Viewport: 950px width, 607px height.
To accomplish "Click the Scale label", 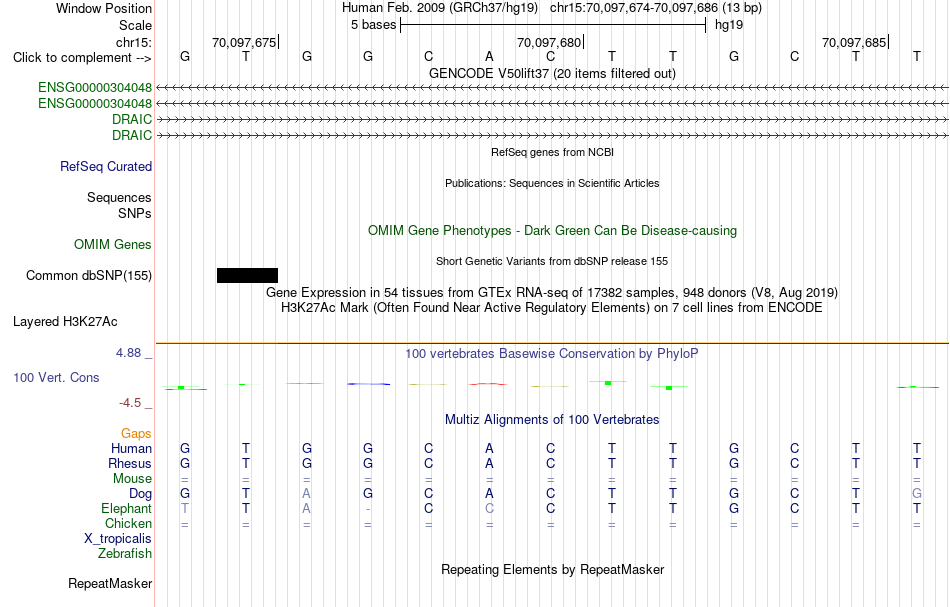I will pyautogui.click(x=135, y=25).
